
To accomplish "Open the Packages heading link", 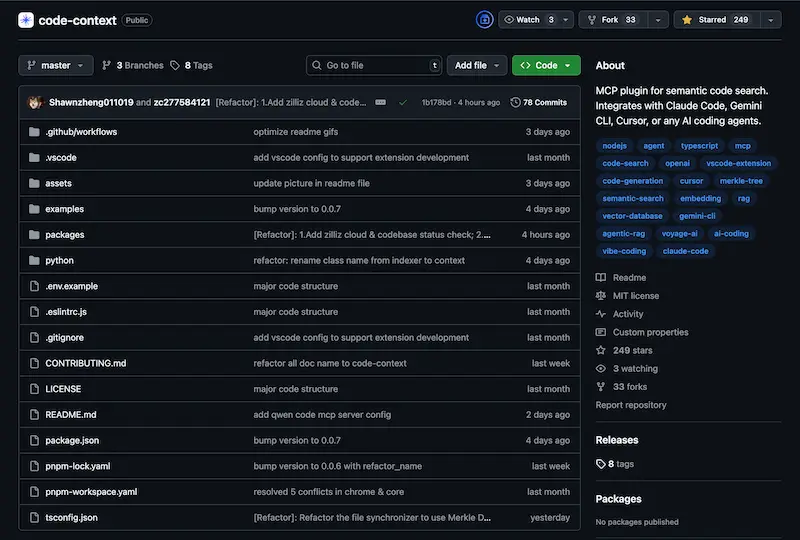I will coord(618,499).
